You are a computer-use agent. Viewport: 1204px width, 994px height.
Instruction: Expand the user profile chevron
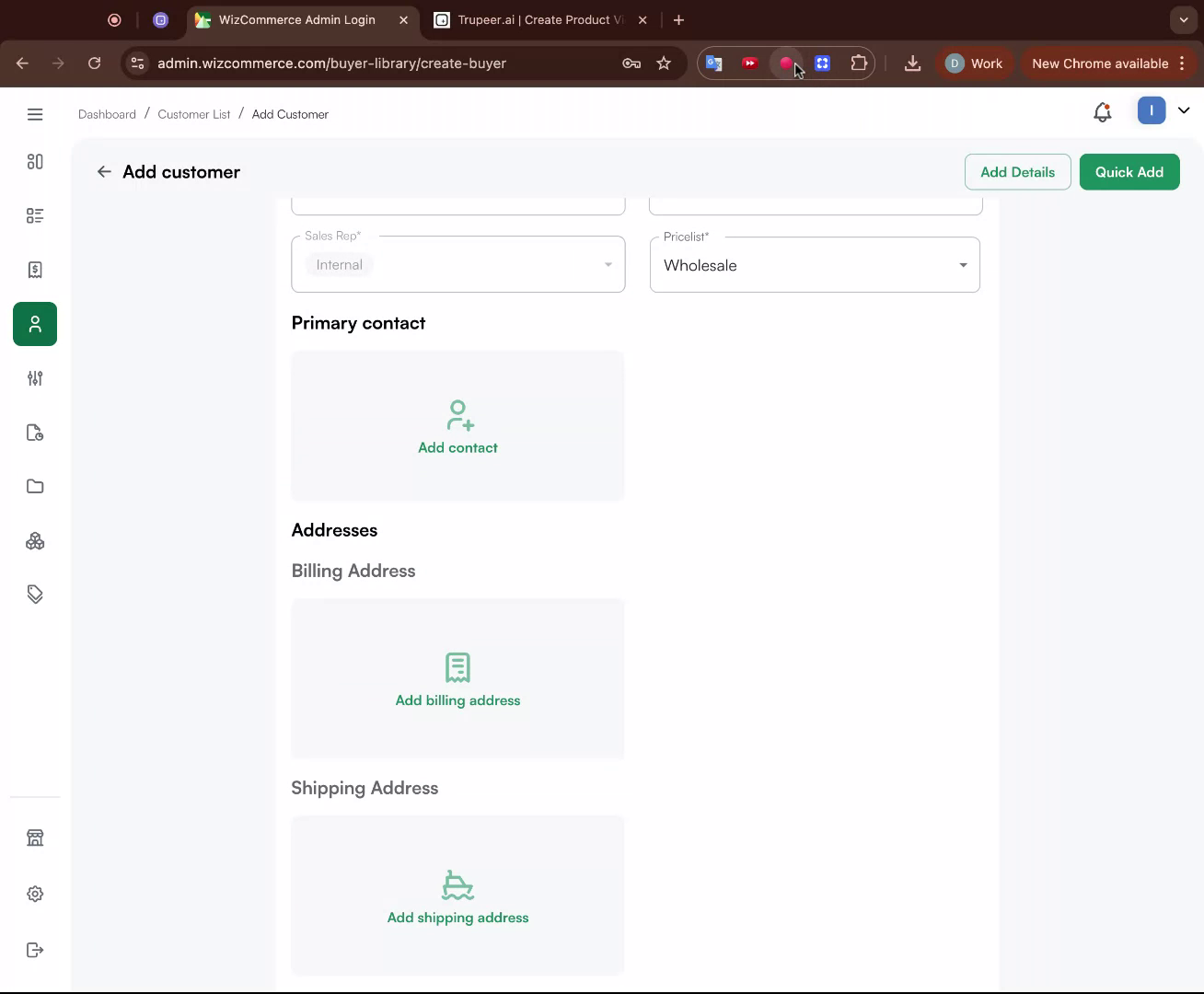click(1184, 110)
